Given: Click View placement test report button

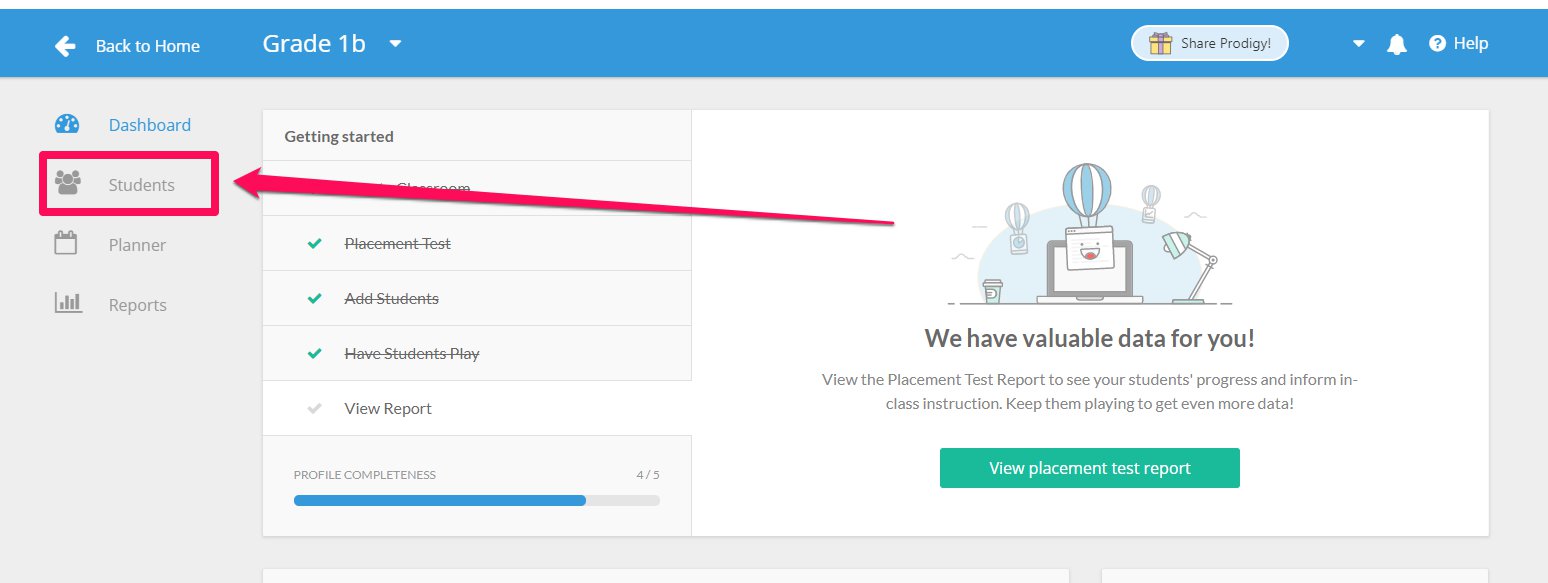Looking at the screenshot, I should tap(1090, 468).
